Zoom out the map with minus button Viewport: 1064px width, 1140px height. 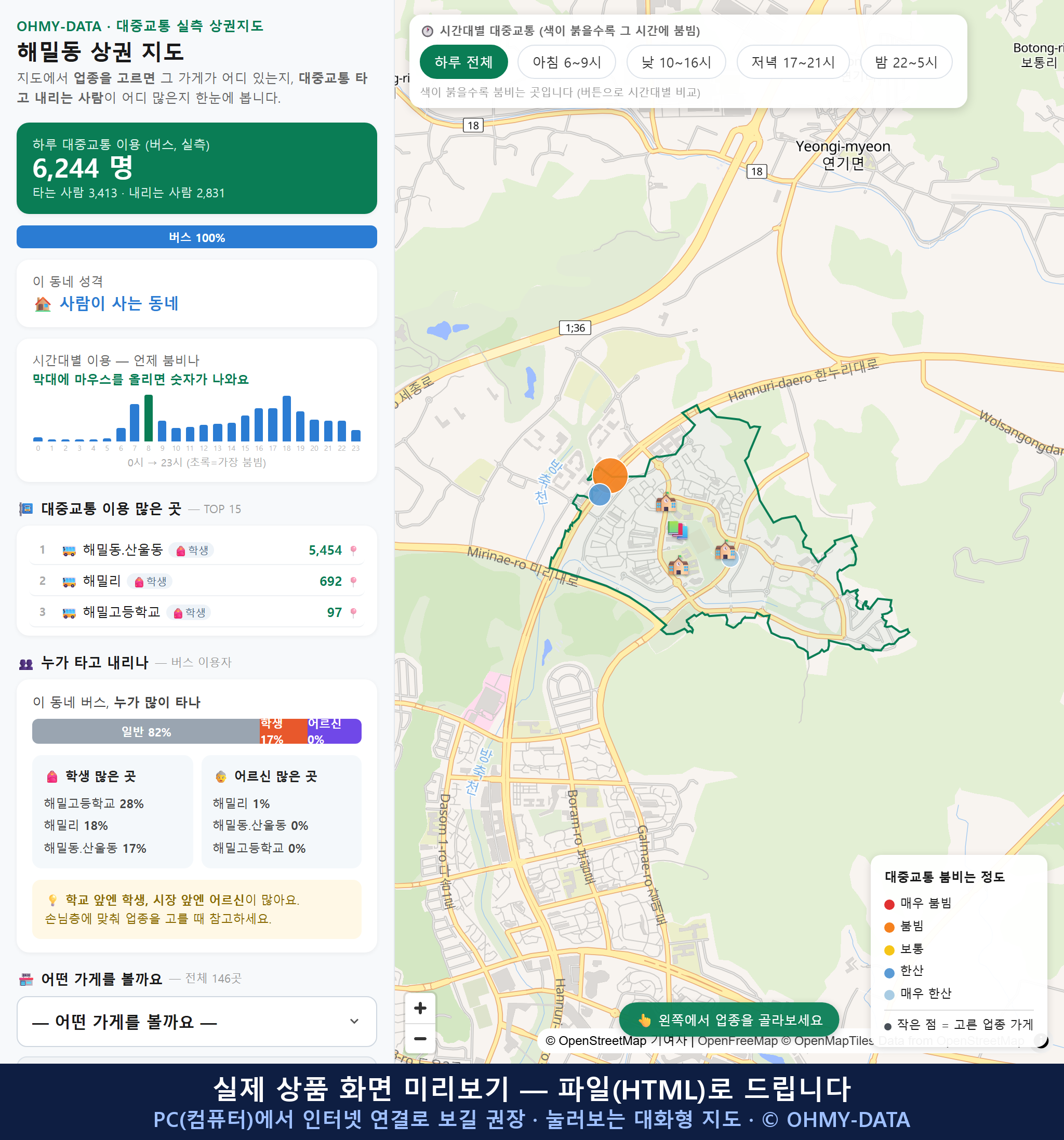pyautogui.click(x=420, y=1039)
